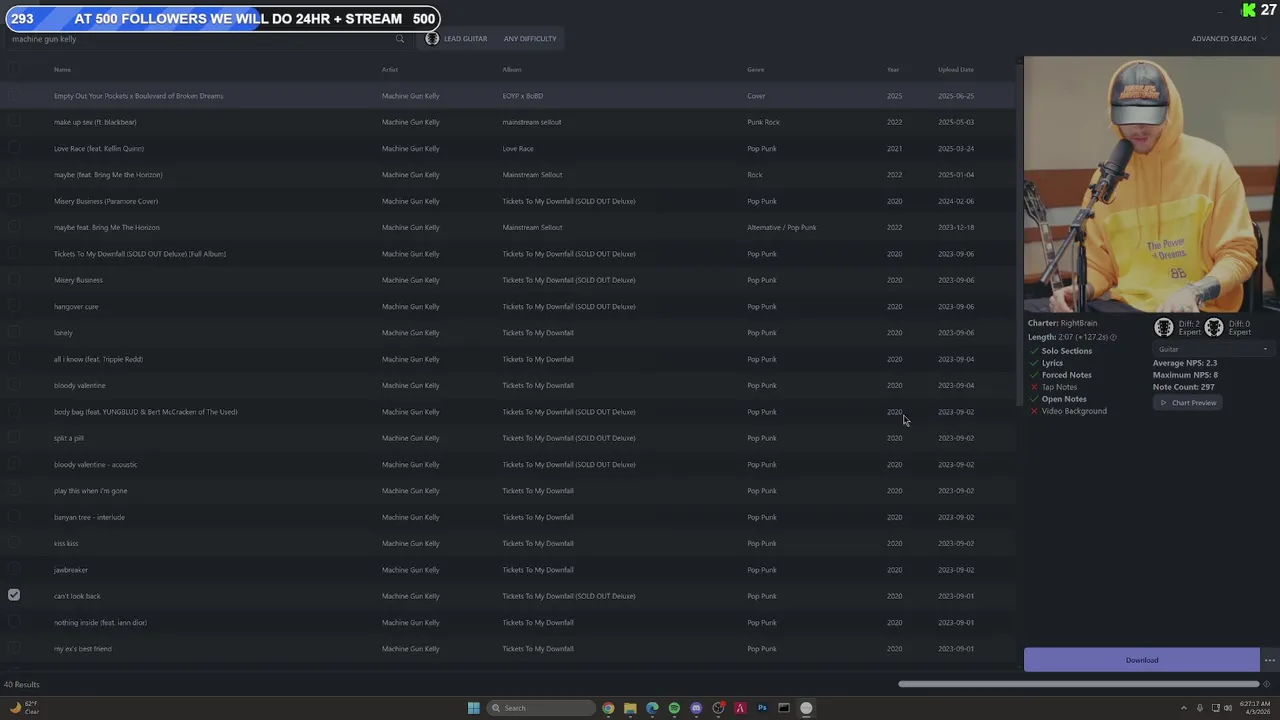
Task: Check the box for Empty Out Your Pockets row
Action: [14, 96]
